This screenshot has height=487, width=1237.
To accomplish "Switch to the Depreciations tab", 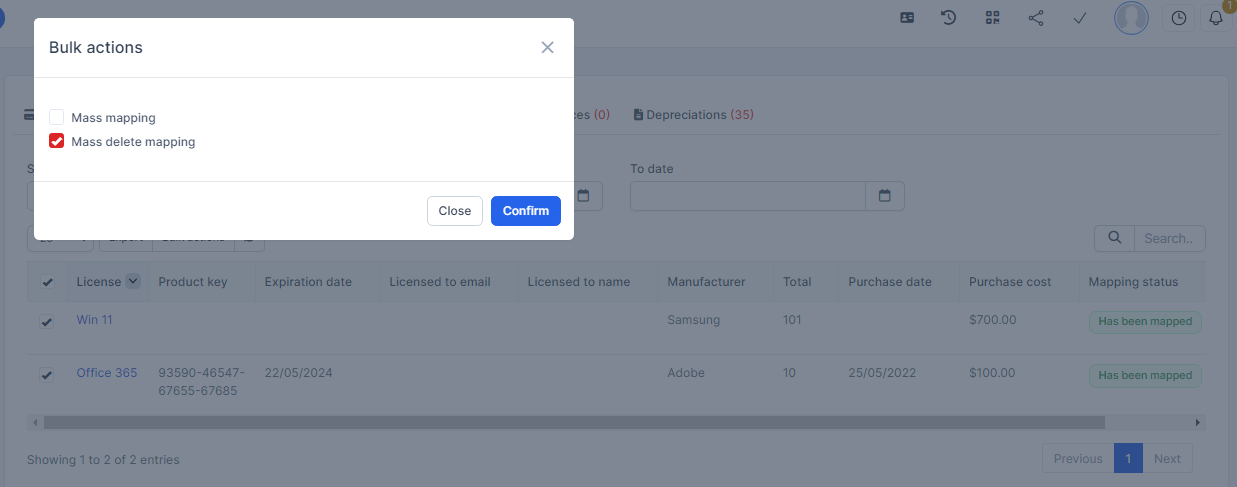I will click(693, 115).
